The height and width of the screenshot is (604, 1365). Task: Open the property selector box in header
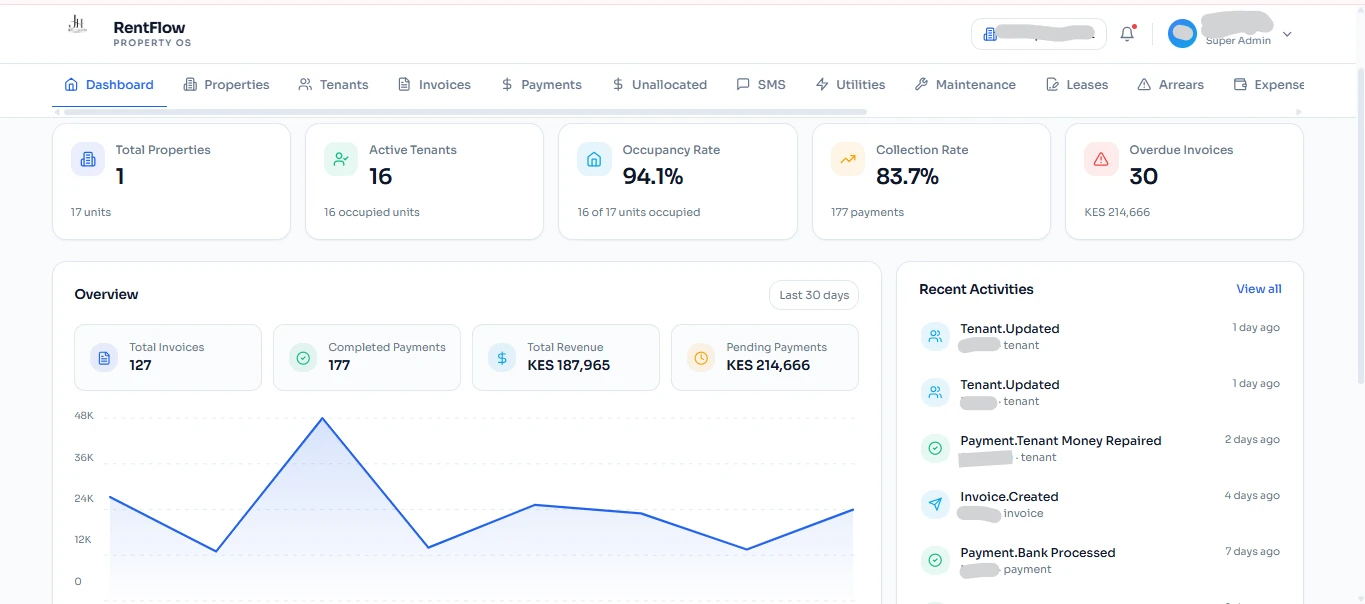1038,34
